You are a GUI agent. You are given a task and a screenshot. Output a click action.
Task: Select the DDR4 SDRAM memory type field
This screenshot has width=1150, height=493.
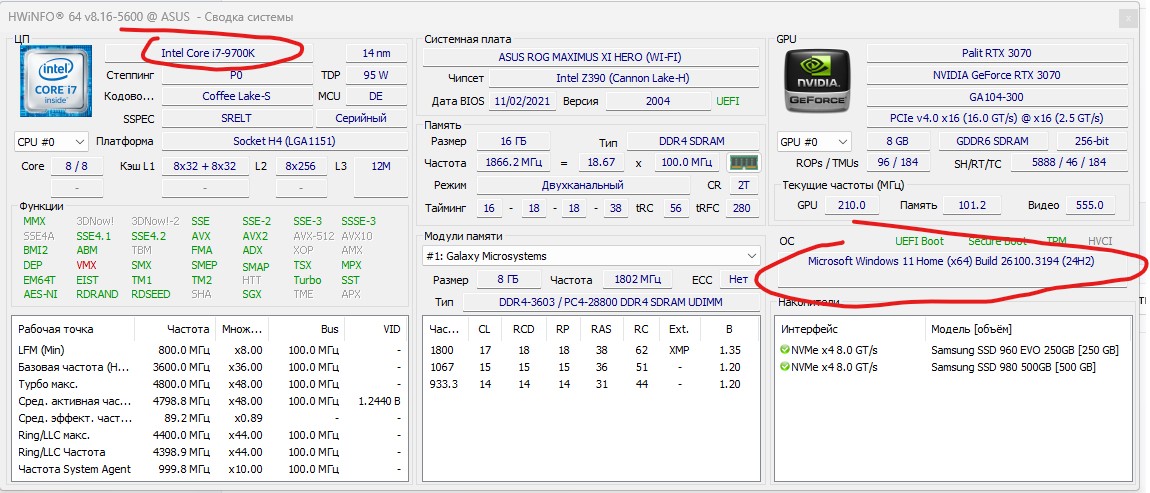point(693,141)
